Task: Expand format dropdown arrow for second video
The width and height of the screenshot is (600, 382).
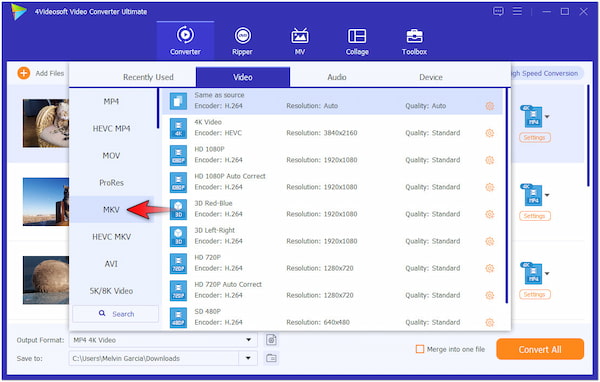Action: point(547,195)
